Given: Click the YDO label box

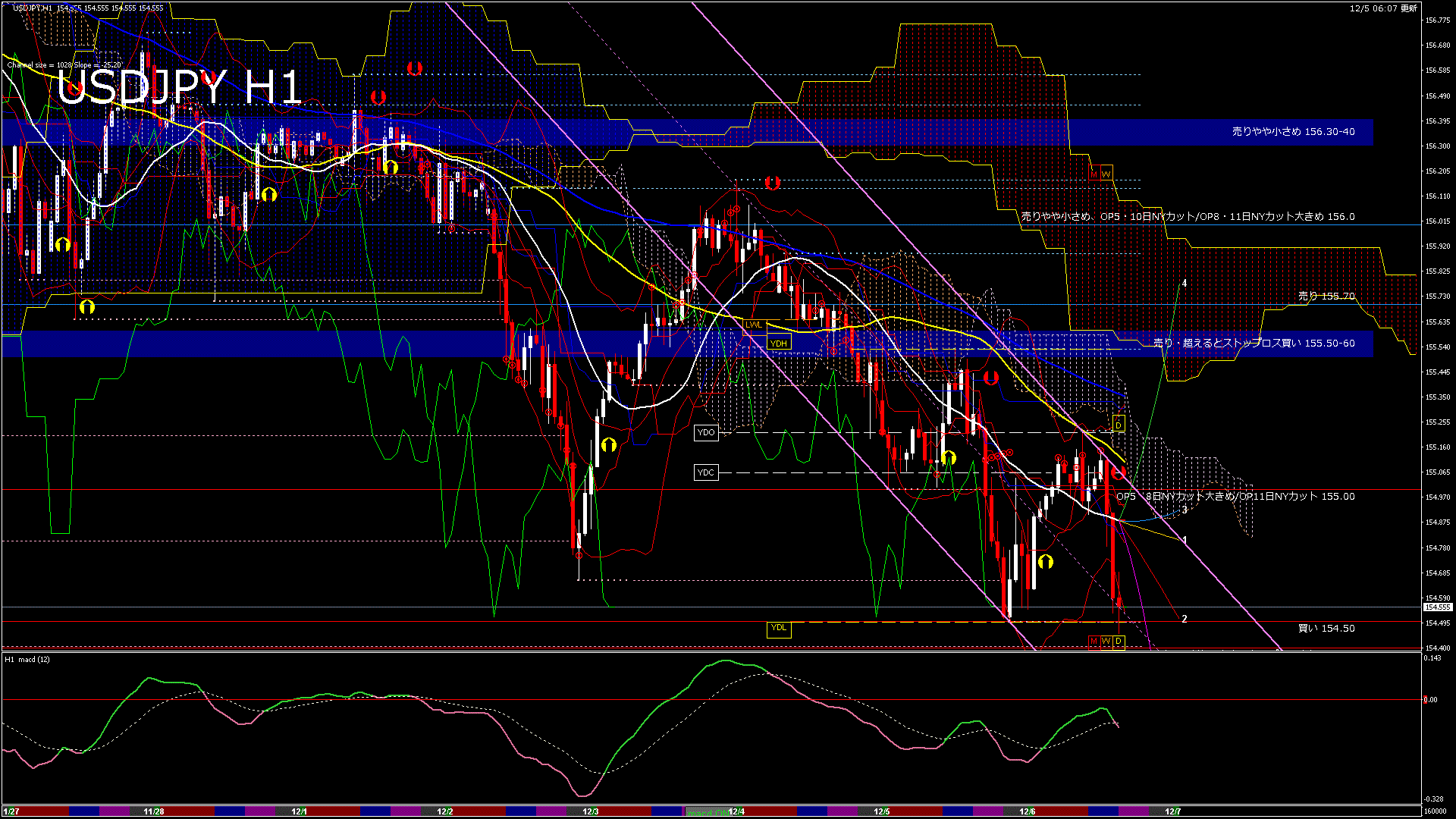Looking at the screenshot, I should (x=705, y=432).
